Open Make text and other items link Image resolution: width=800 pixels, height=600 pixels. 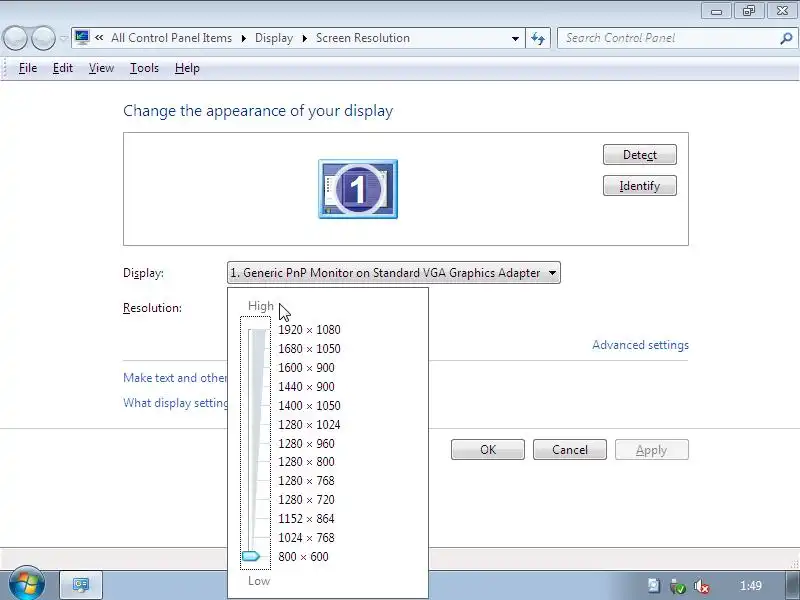[x=175, y=378]
